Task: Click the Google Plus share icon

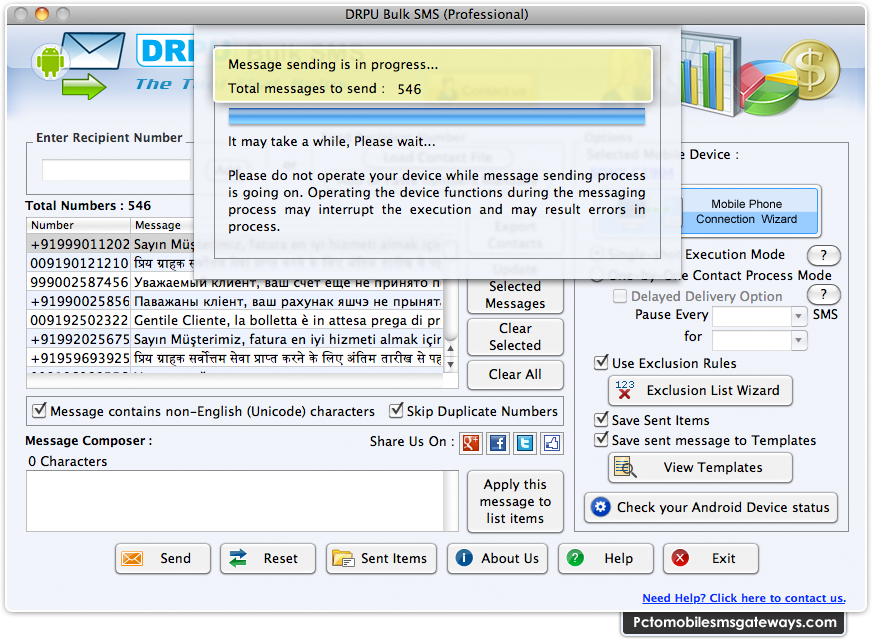Action: coord(471,443)
